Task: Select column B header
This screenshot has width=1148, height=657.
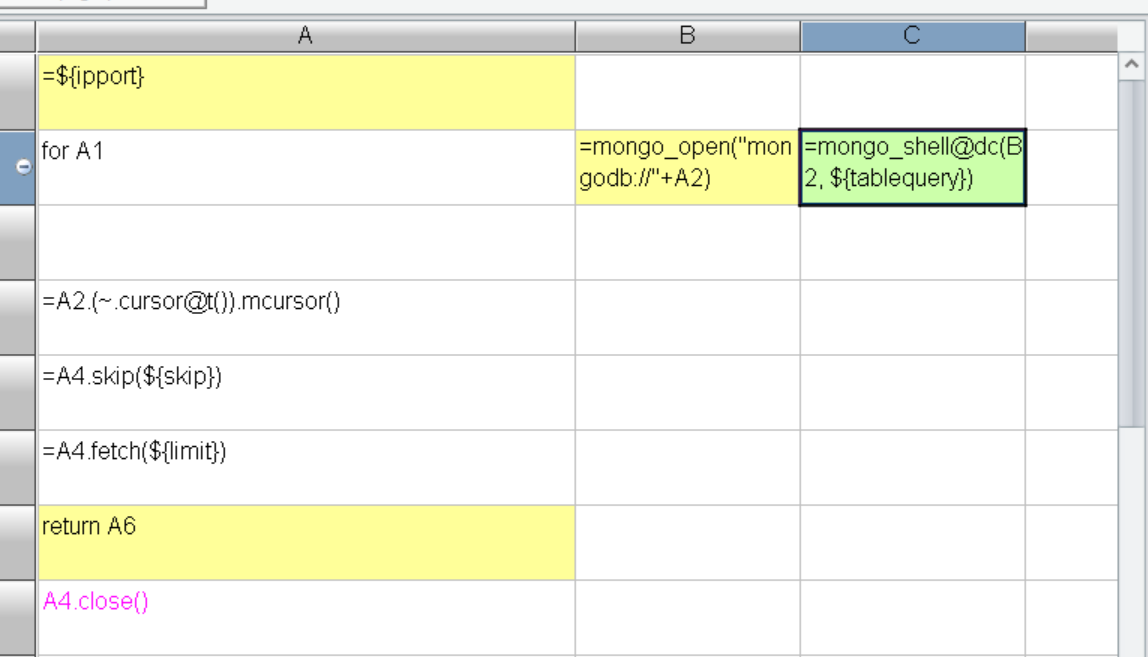Action: [x=687, y=36]
